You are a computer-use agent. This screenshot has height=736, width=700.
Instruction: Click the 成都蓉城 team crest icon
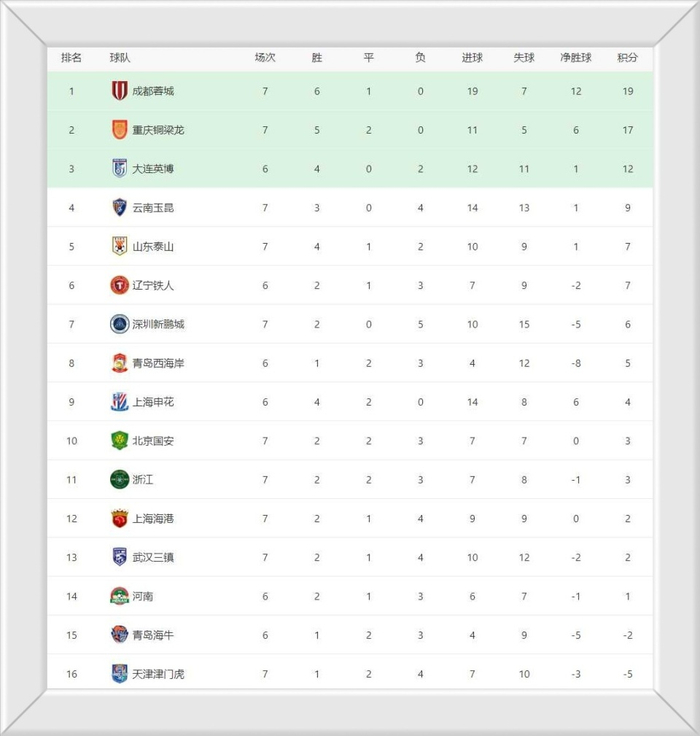tap(120, 91)
